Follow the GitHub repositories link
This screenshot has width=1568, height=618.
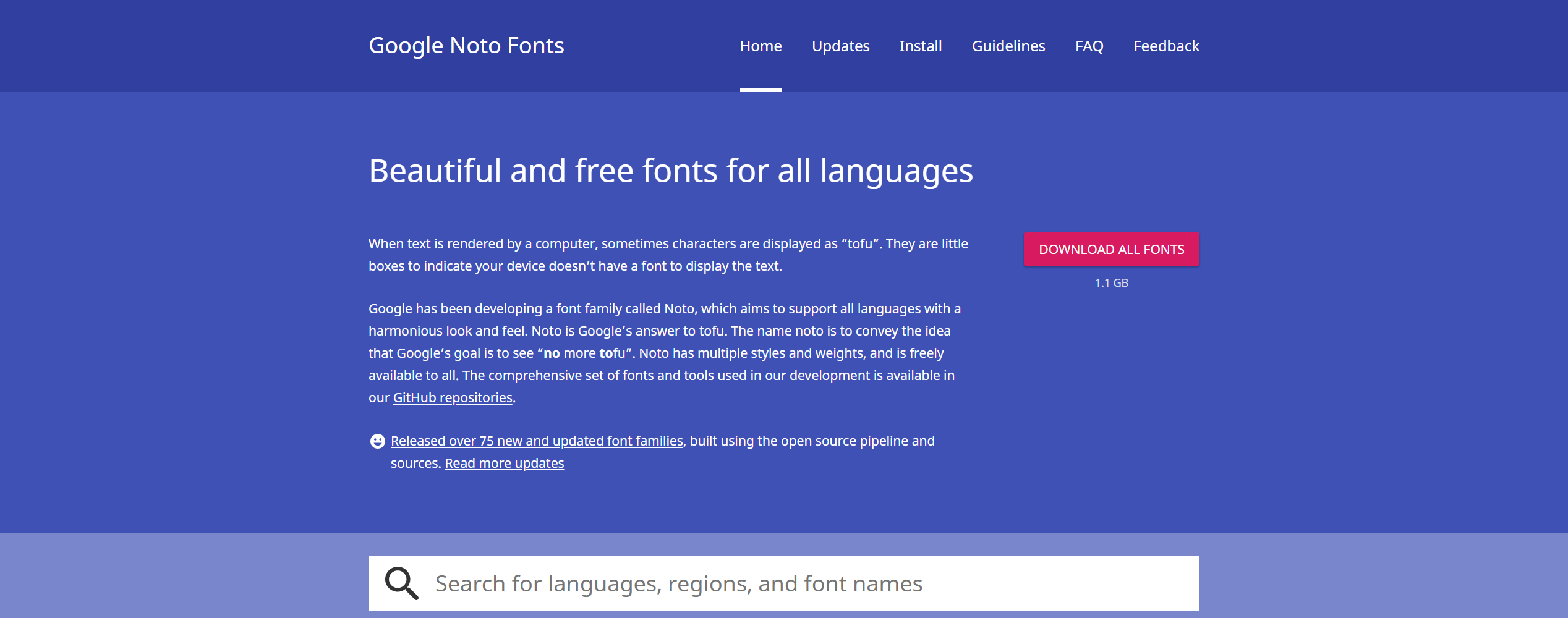pyautogui.click(x=453, y=398)
